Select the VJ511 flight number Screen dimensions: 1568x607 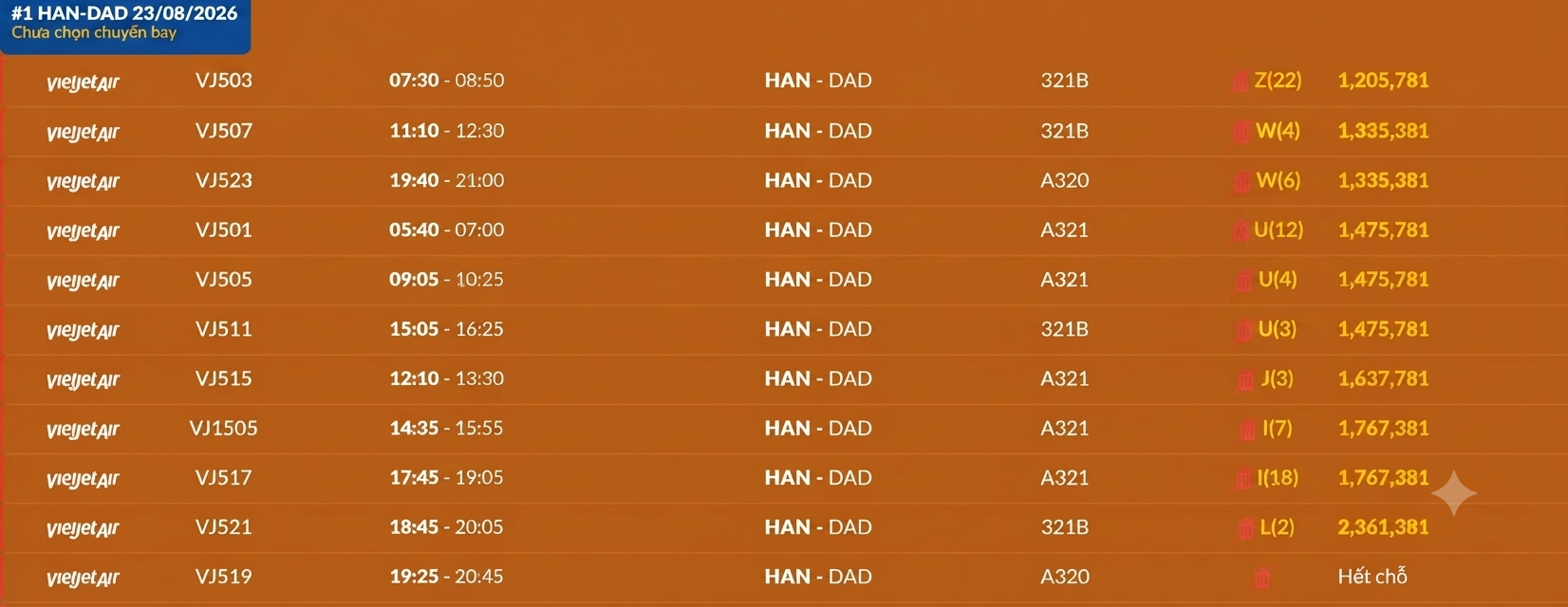pos(224,329)
